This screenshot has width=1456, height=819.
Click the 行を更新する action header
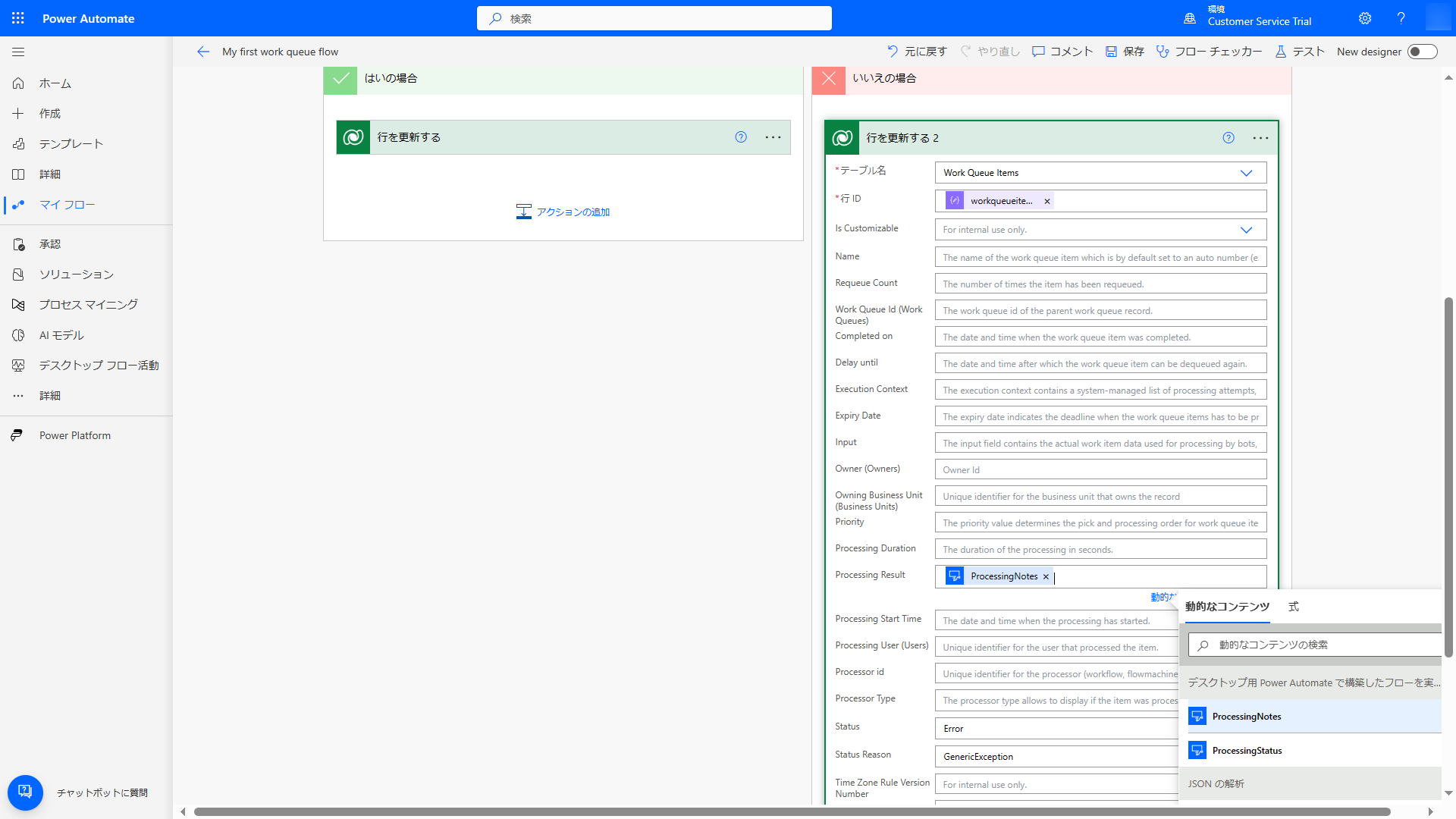coord(563,137)
